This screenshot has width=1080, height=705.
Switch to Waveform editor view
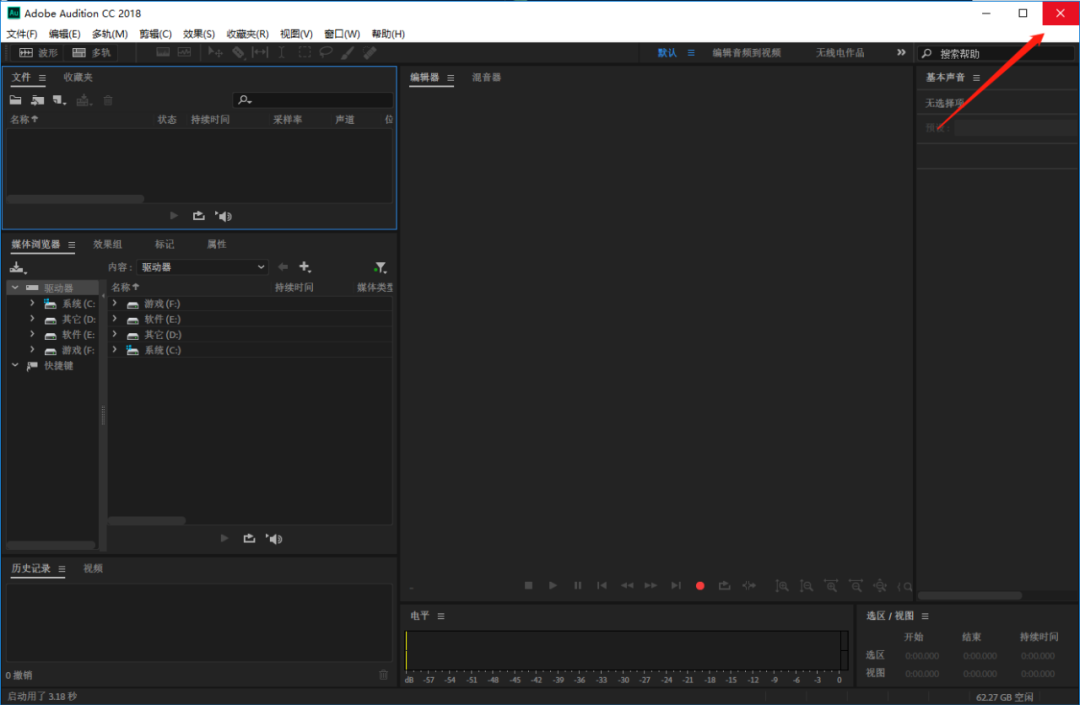point(39,53)
